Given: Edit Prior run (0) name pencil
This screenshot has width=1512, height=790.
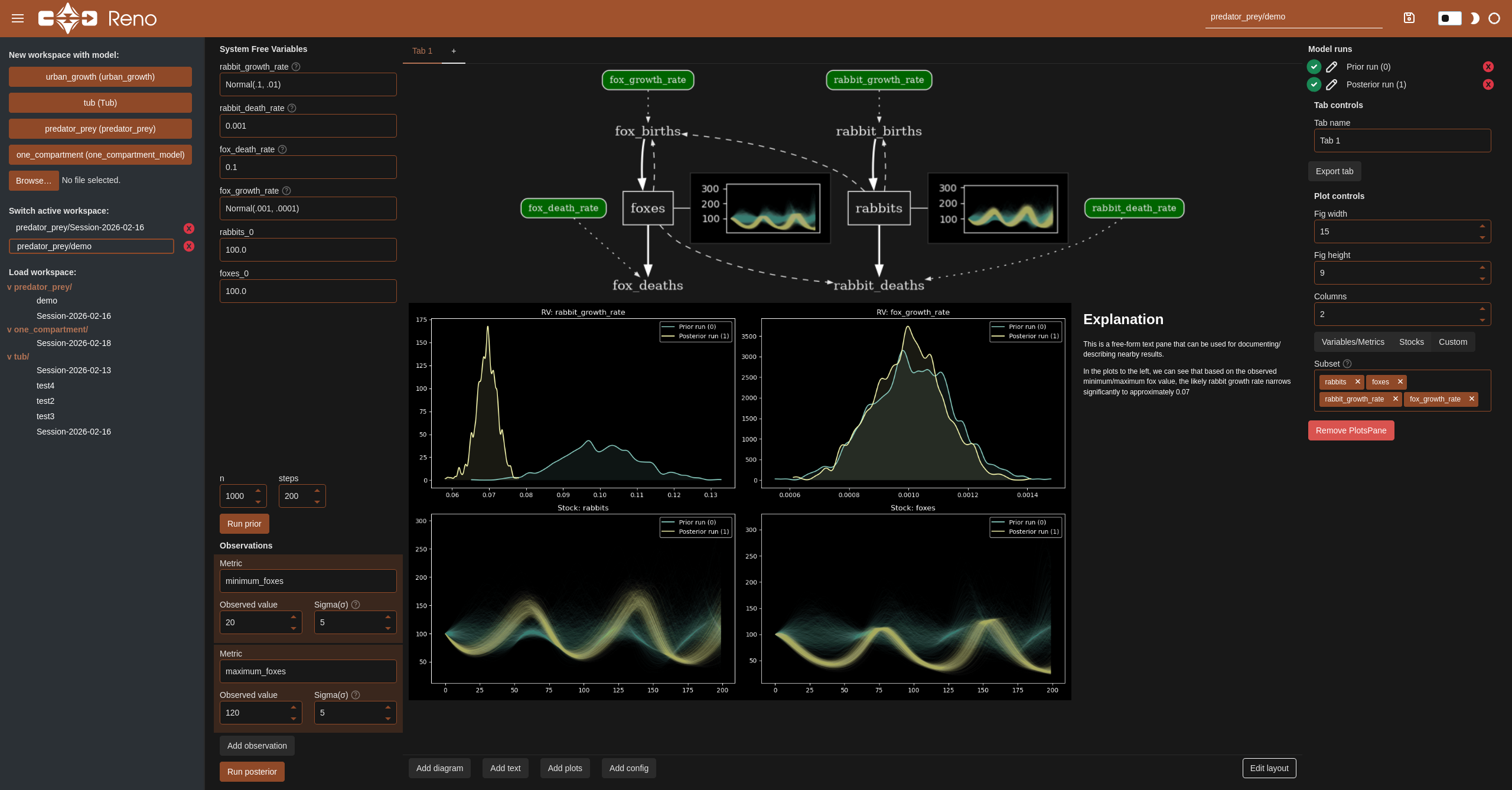Looking at the screenshot, I should tap(1332, 67).
